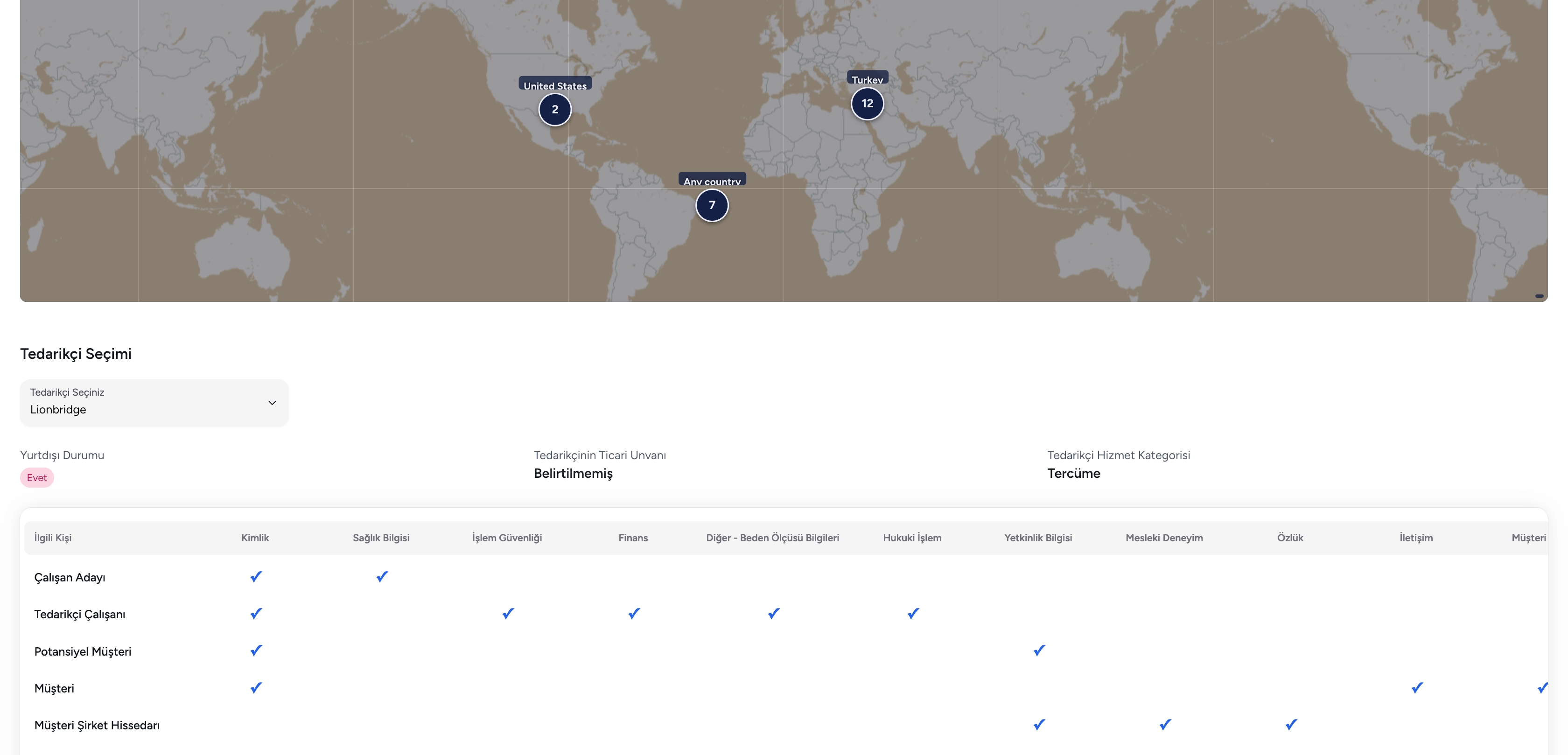Click the small indicator at map's bottom-right corner
Screen dimensions: 1568x755
click(1539, 296)
